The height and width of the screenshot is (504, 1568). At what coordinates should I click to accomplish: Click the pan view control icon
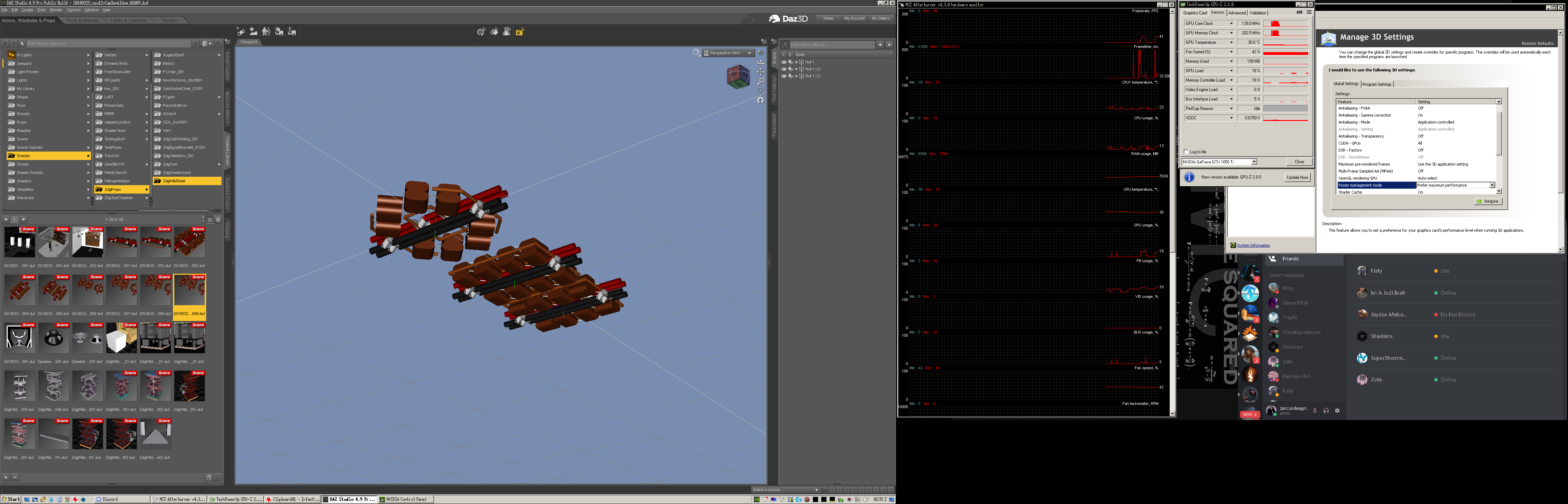tap(761, 72)
